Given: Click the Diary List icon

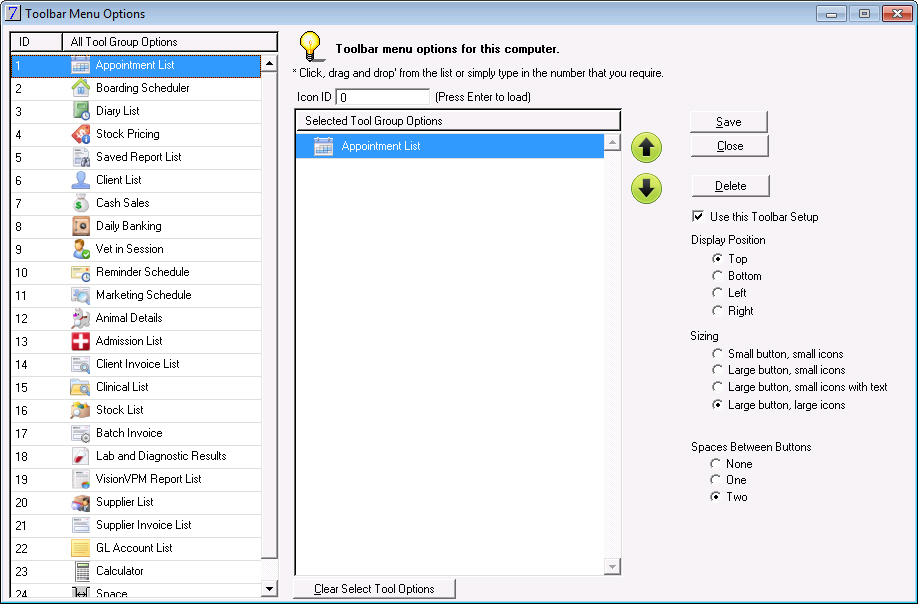Looking at the screenshot, I should (x=80, y=111).
